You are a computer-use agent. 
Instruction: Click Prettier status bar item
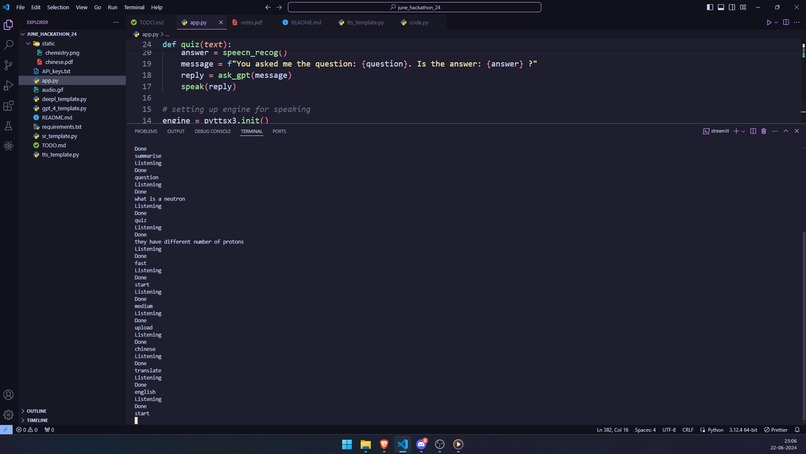[x=776, y=430]
